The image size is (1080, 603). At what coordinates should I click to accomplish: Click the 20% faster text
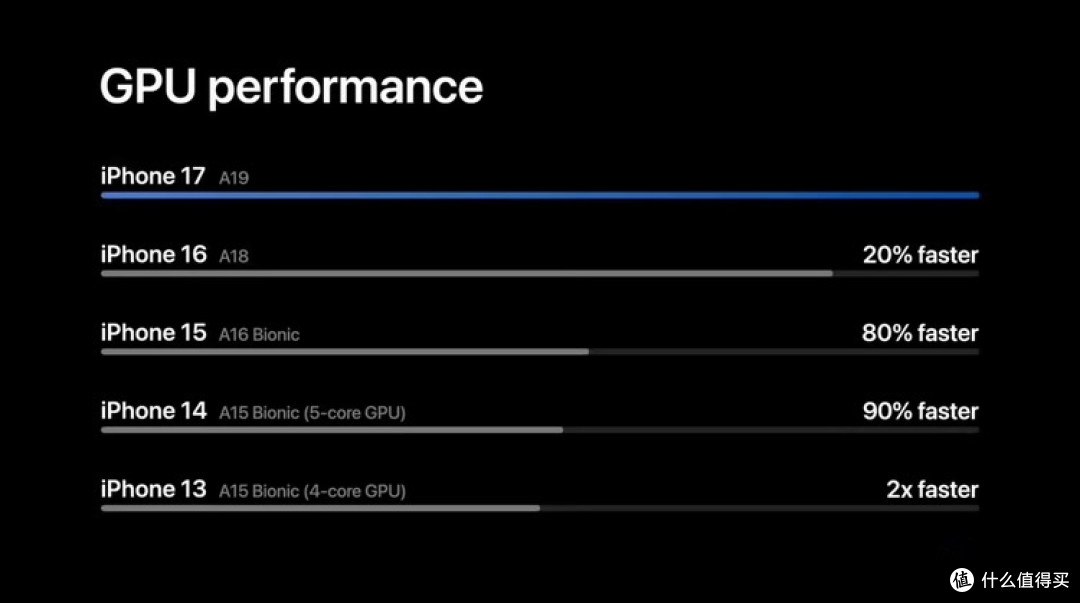pyautogui.click(x=920, y=255)
